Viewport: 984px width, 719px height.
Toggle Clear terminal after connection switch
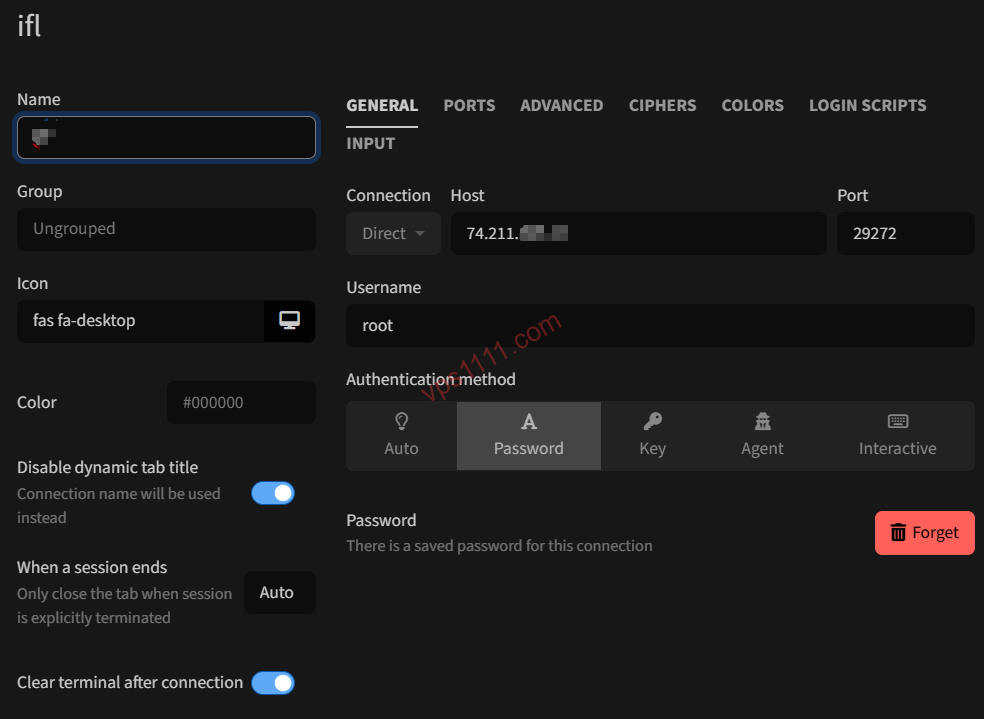point(273,683)
